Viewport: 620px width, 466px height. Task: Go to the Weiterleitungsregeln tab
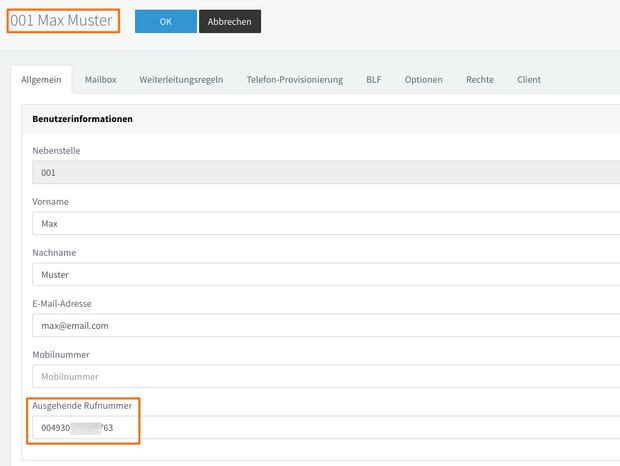point(181,79)
